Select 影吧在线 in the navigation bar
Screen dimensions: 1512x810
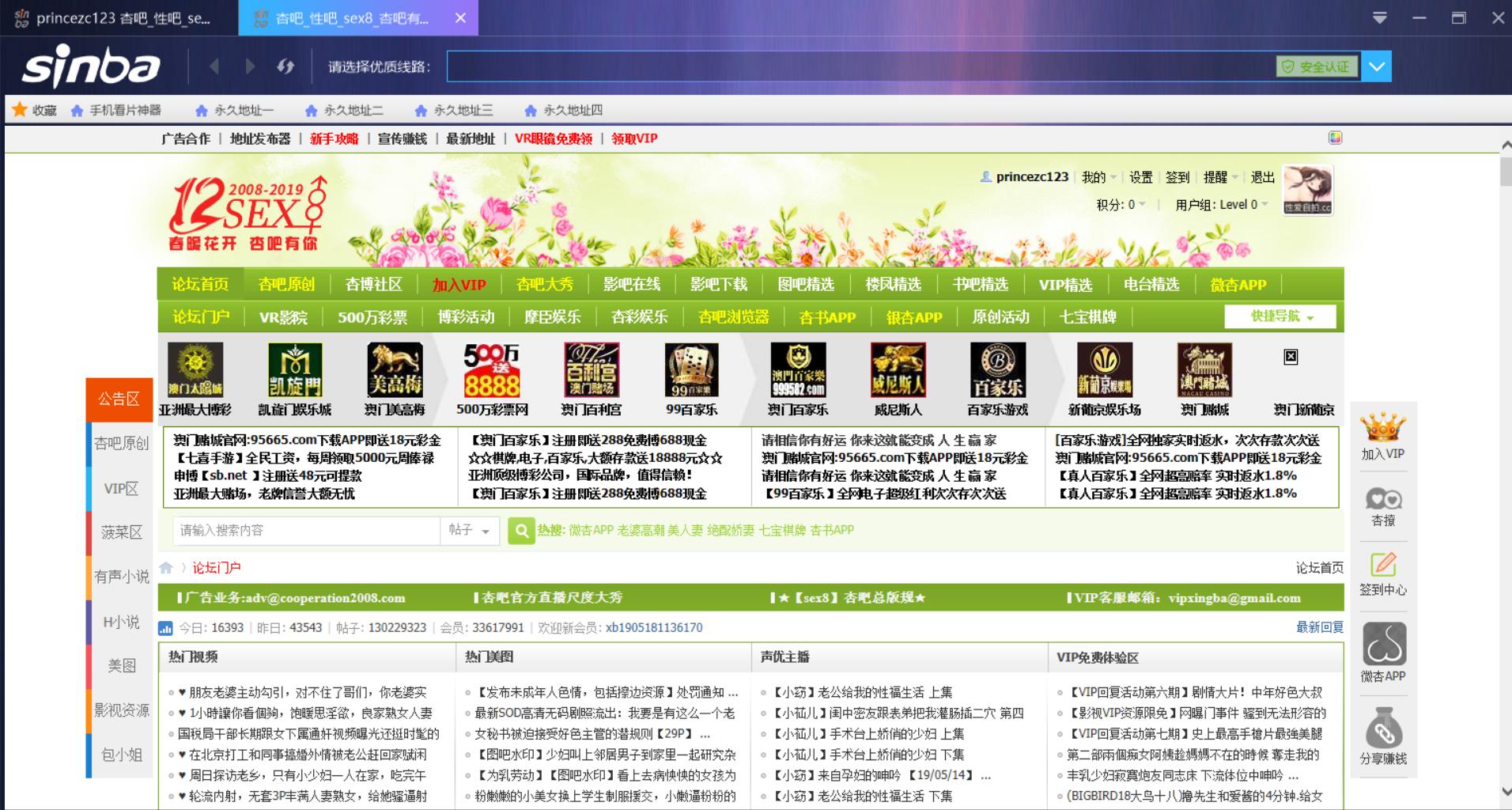632,285
